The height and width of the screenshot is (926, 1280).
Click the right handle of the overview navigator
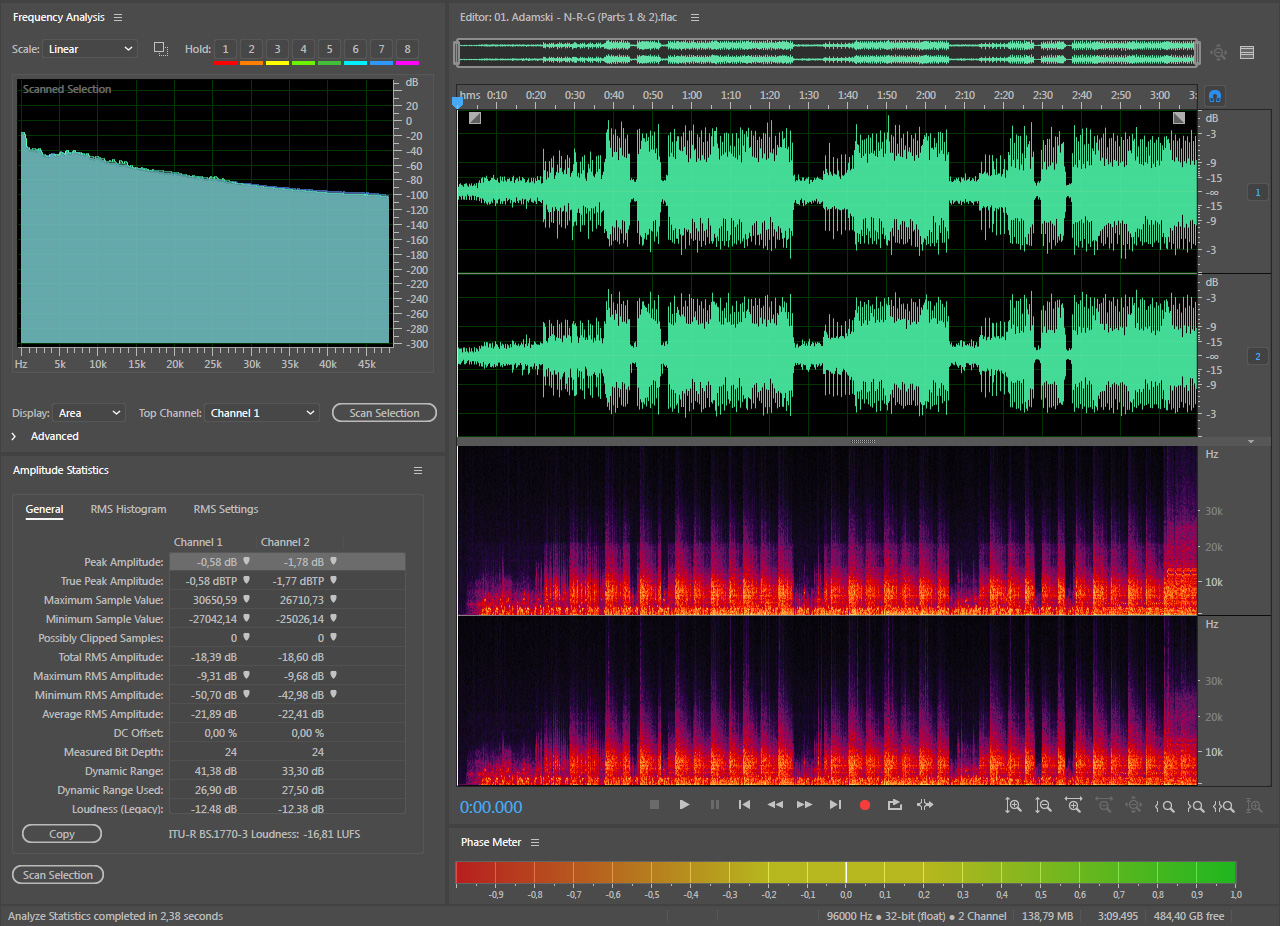[x=1196, y=53]
